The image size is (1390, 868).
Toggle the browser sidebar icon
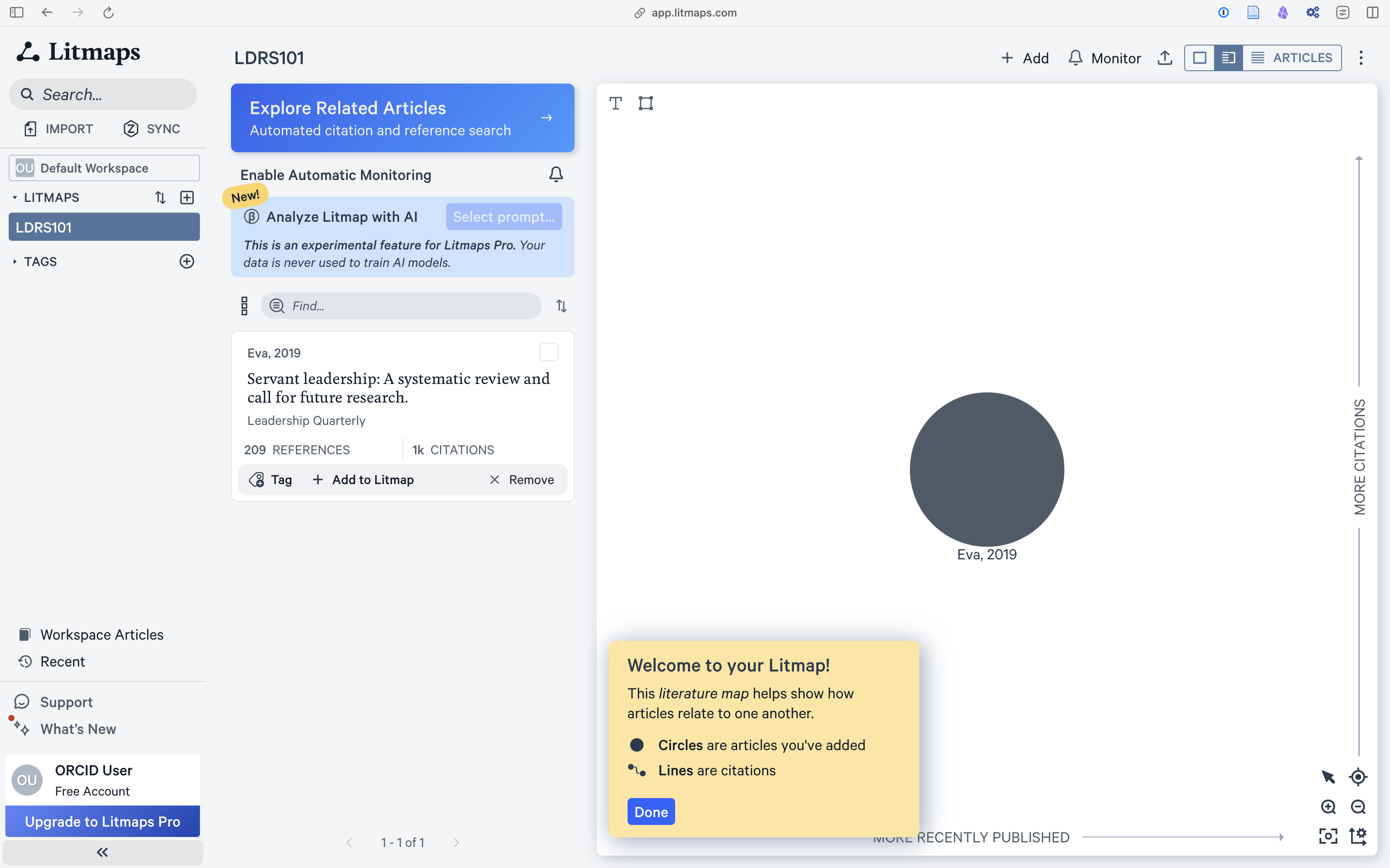pyautogui.click(x=17, y=12)
